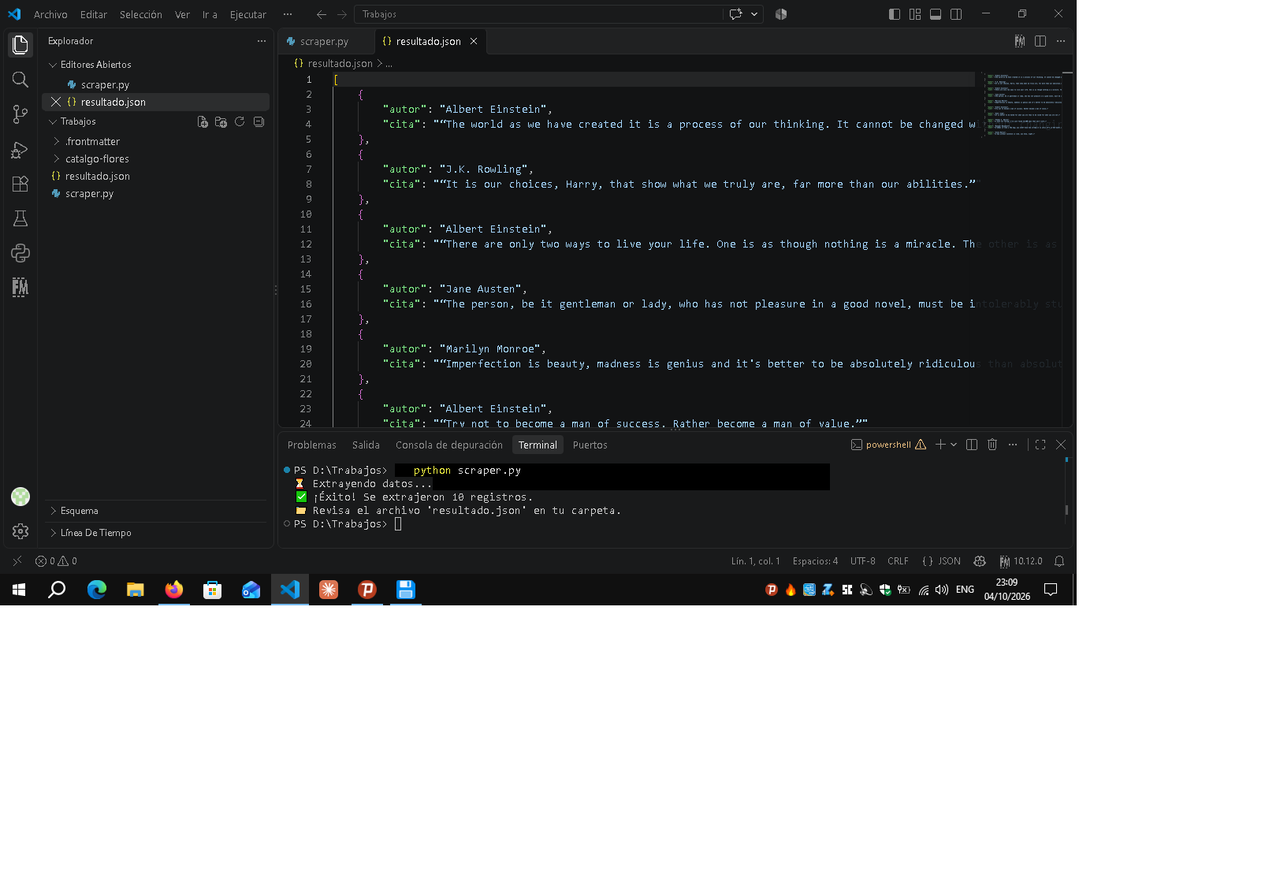This screenshot has height=886, width=1280.
Task: Toggle primary side bar visibility
Action: (894, 14)
